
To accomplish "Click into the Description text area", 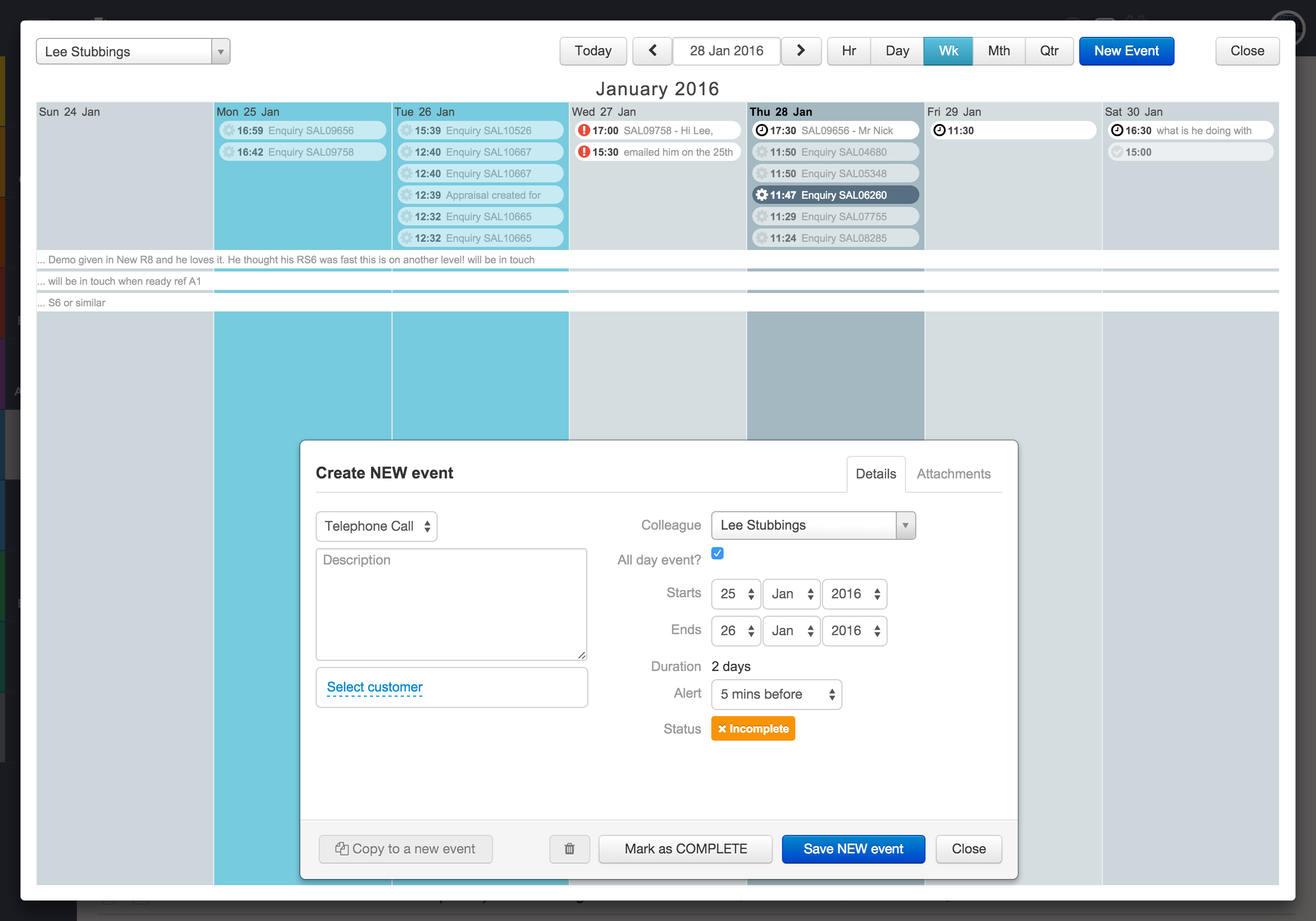I will pos(451,604).
